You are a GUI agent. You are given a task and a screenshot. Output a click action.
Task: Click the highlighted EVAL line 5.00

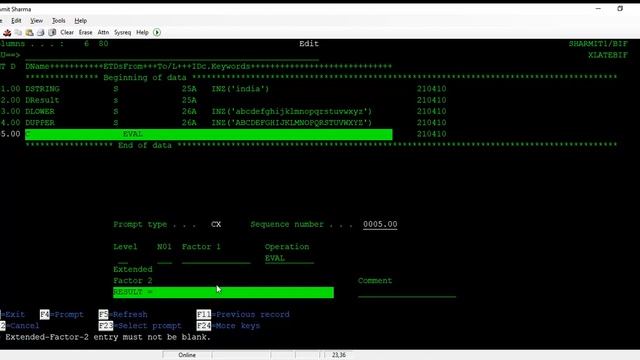[x=209, y=134]
